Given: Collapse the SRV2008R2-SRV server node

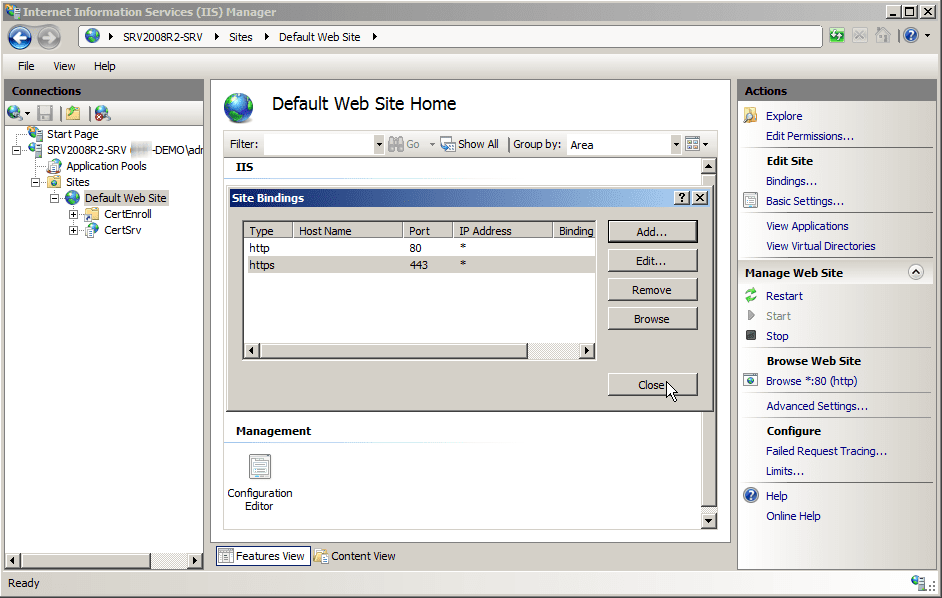Looking at the screenshot, I should (x=17, y=150).
